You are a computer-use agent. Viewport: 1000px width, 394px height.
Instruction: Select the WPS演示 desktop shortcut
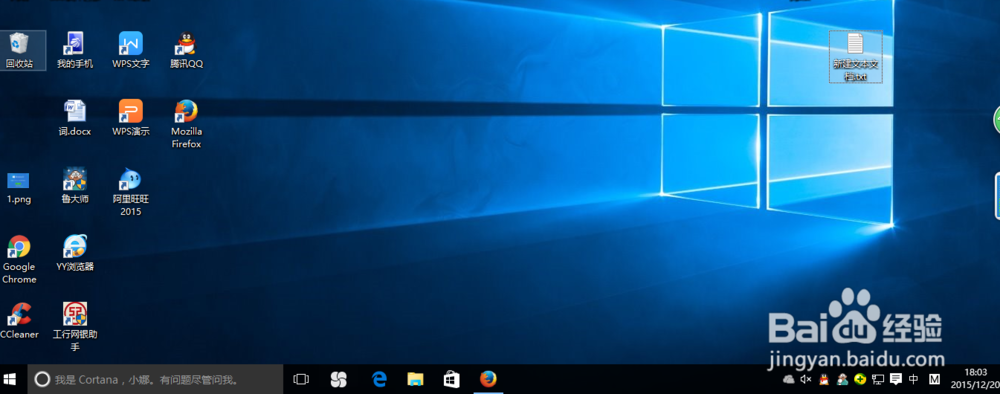pos(131,118)
